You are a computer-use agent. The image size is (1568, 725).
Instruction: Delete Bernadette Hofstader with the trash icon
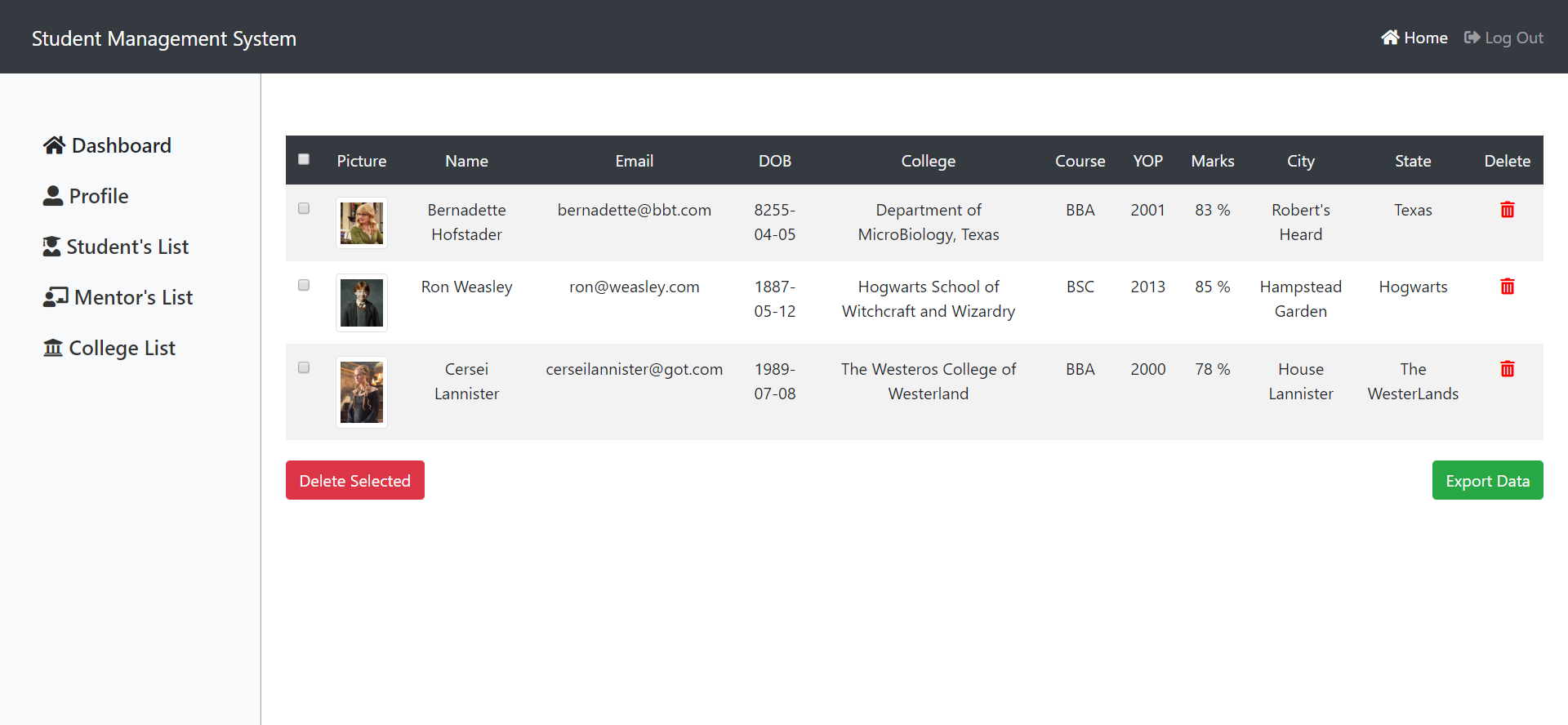(1508, 210)
